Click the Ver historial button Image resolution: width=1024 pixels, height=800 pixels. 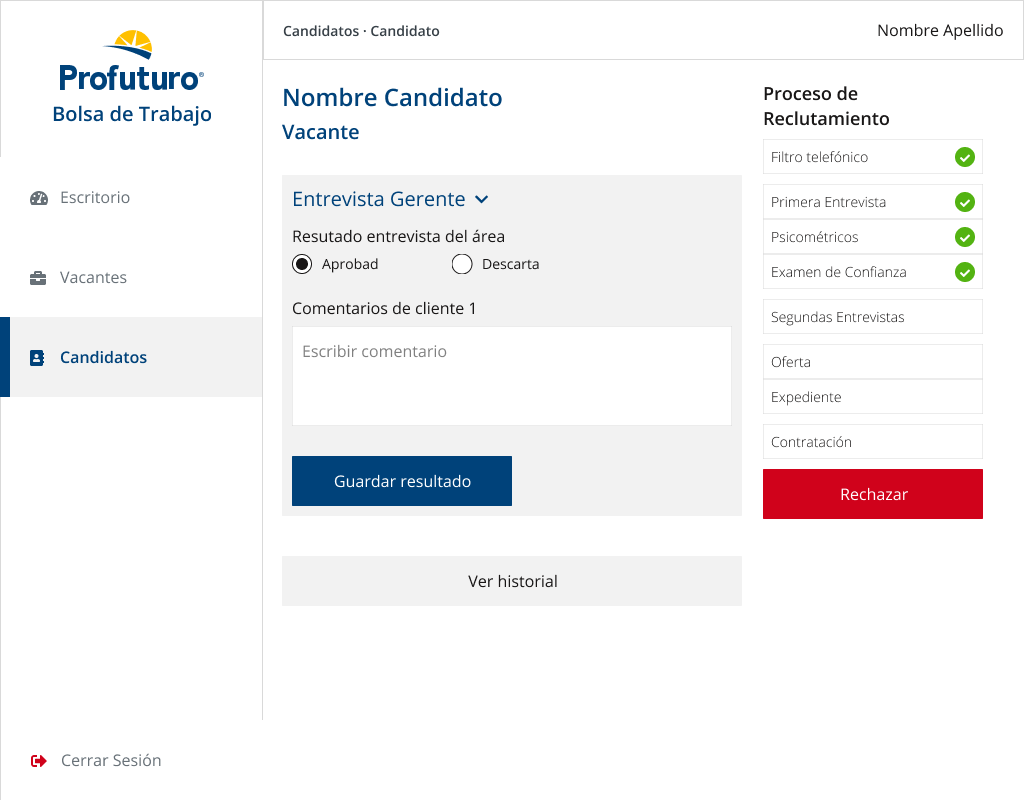tap(512, 581)
